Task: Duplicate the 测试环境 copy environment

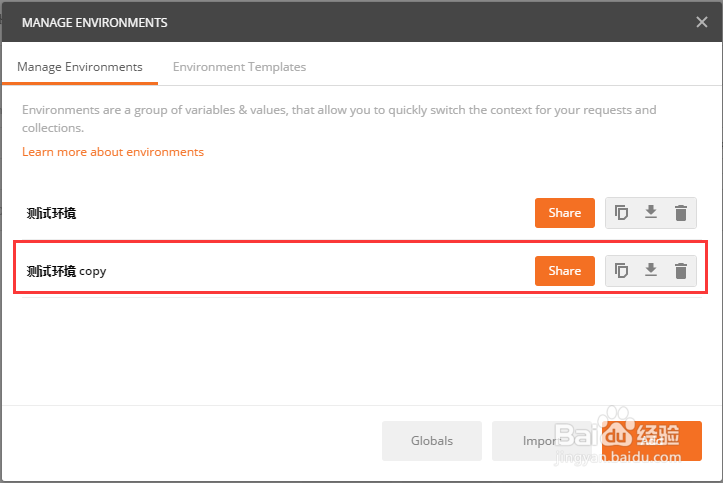Action: tap(621, 271)
